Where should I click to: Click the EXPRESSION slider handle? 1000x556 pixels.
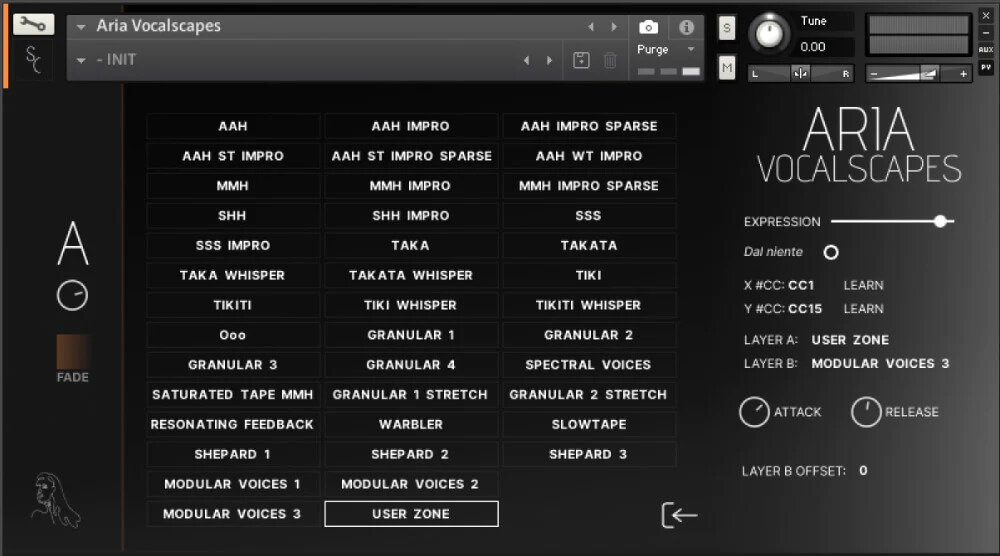click(x=940, y=221)
